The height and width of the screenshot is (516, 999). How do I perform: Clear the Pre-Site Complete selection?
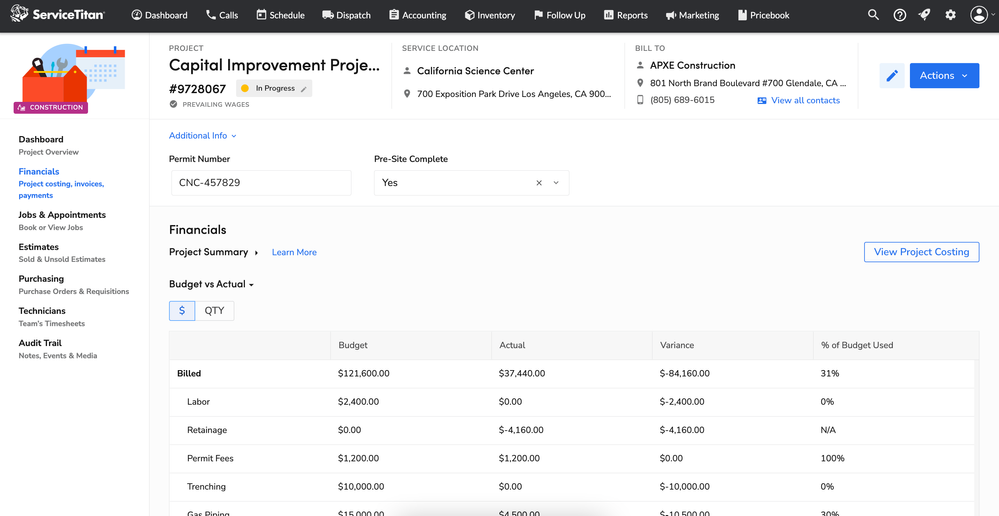(x=539, y=183)
